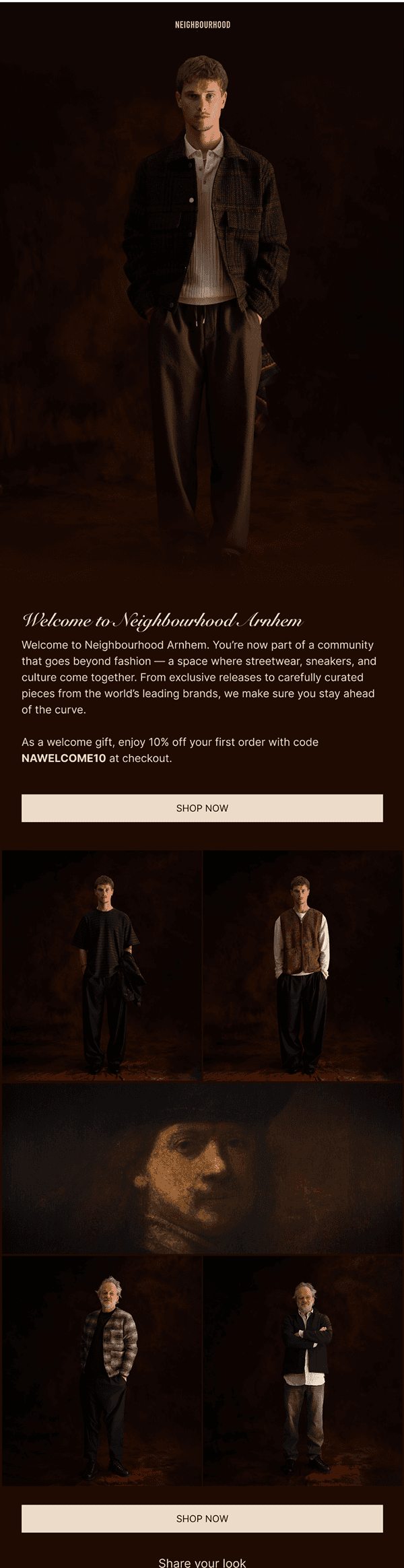404x1568 pixels.
Task: Click the first SHOP NOW button below welcome text
Action: (202, 808)
